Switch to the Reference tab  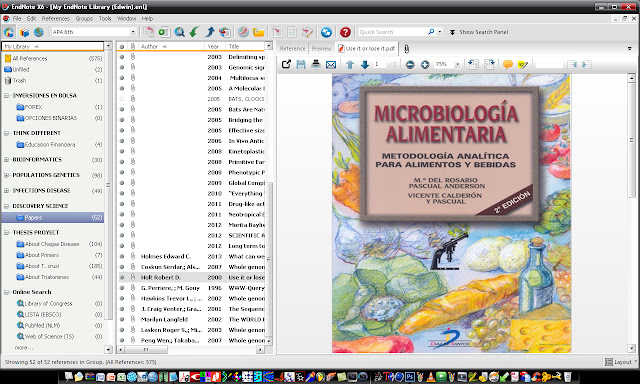point(292,49)
